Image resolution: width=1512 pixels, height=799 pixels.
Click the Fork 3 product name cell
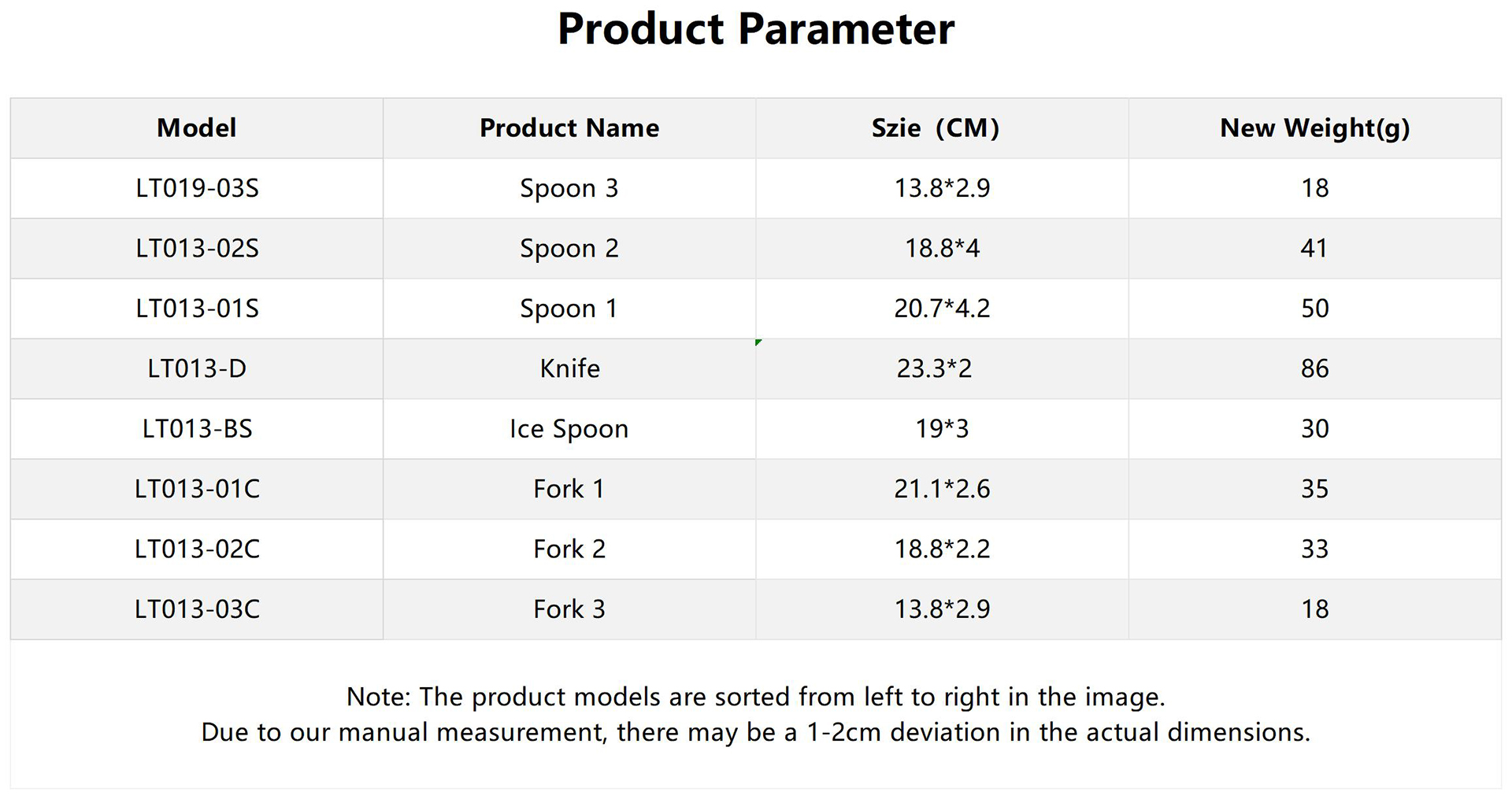click(x=569, y=609)
